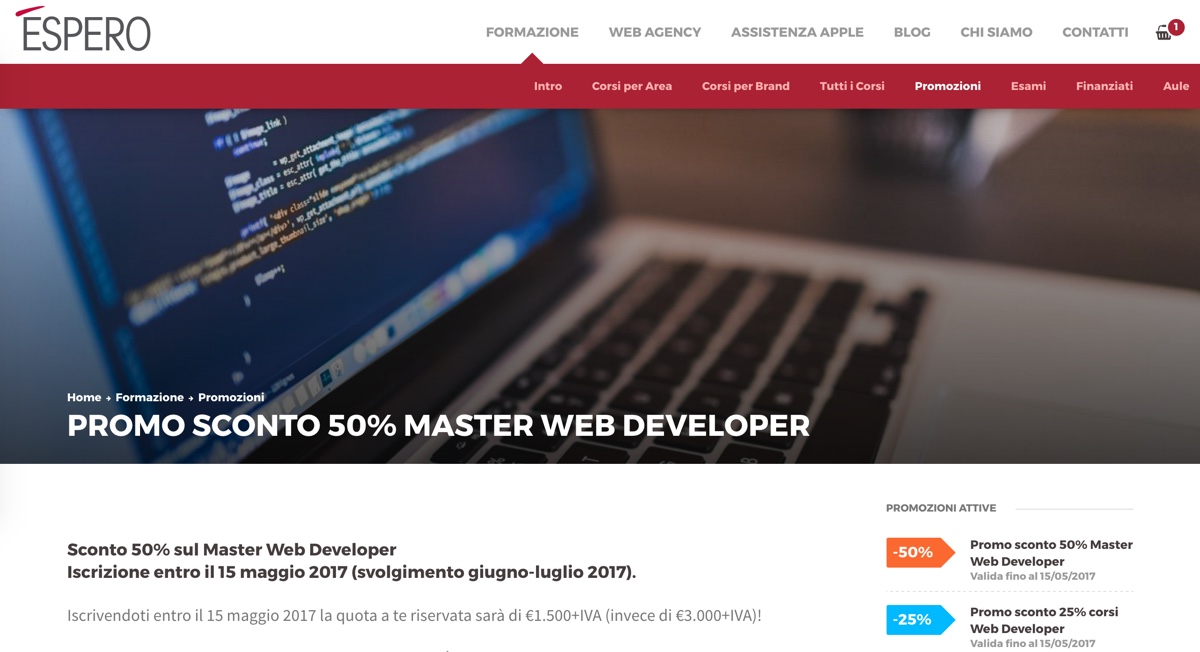Select WEB AGENCY in the navigation
Image resolution: width=1200 pixels, height=652 pixels.
click(x=654, y=32)
